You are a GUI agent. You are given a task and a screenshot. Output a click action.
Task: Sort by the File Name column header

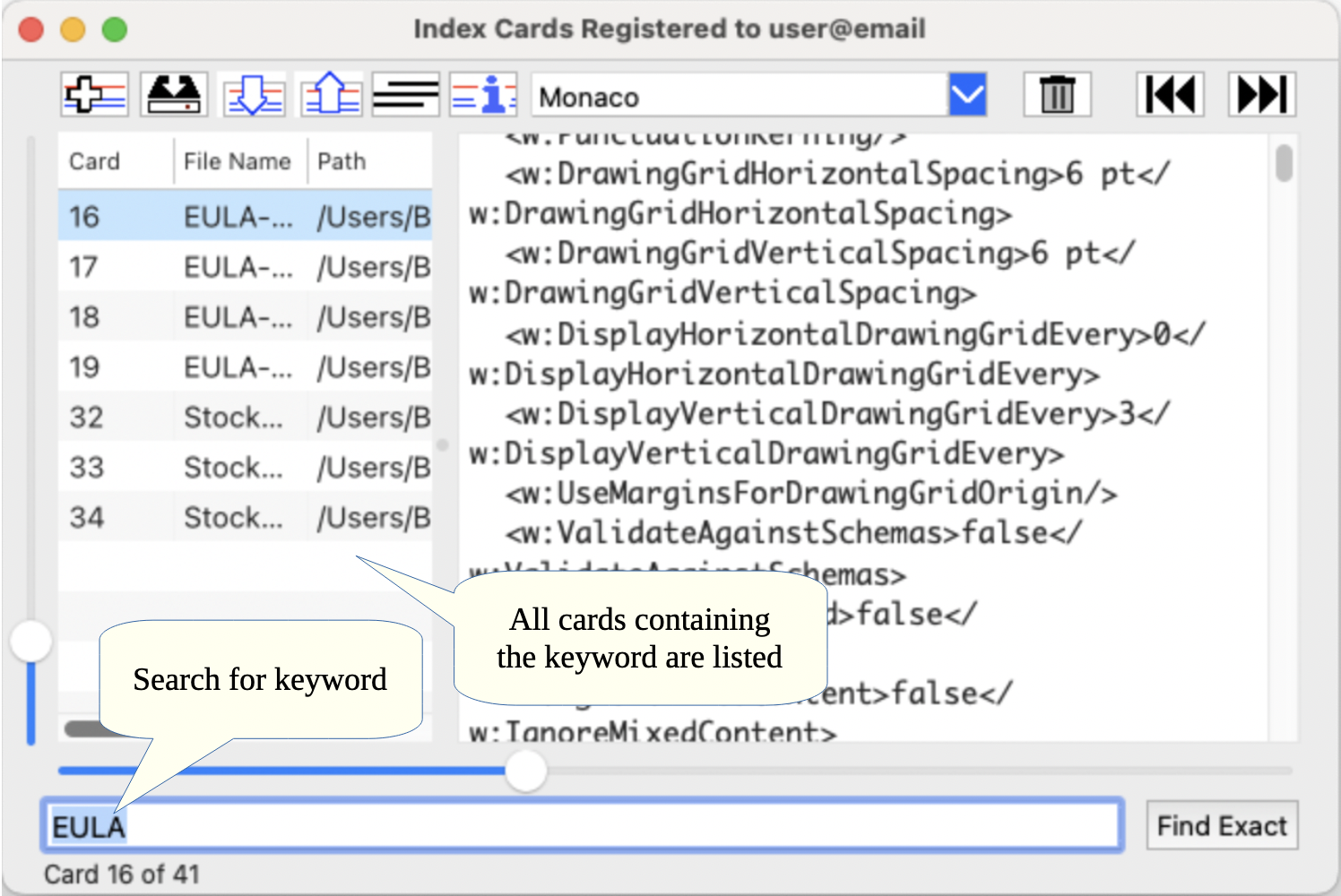[x=238, y=161]
